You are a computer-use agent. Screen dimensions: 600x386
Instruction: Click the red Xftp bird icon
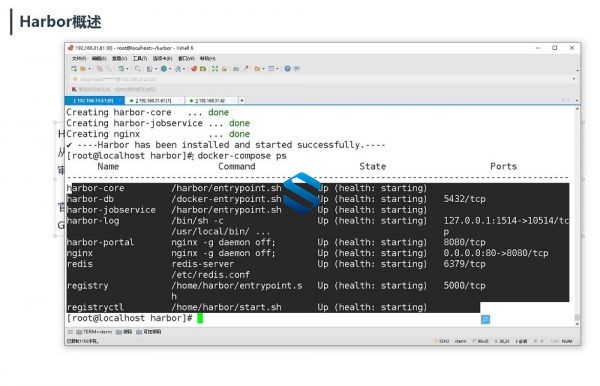point(194,69)
